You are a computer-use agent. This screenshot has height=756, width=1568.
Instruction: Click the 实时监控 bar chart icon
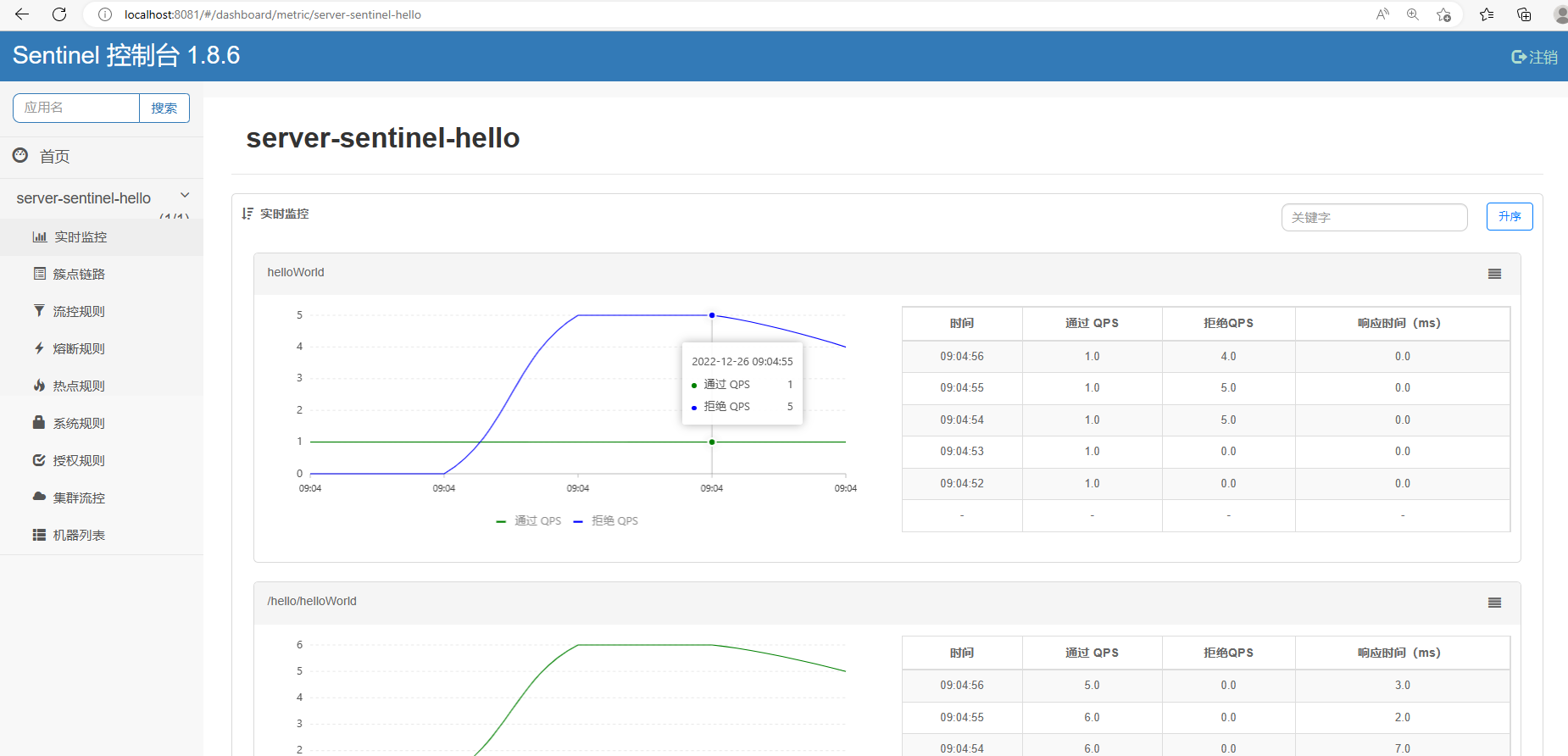(40, 236)
